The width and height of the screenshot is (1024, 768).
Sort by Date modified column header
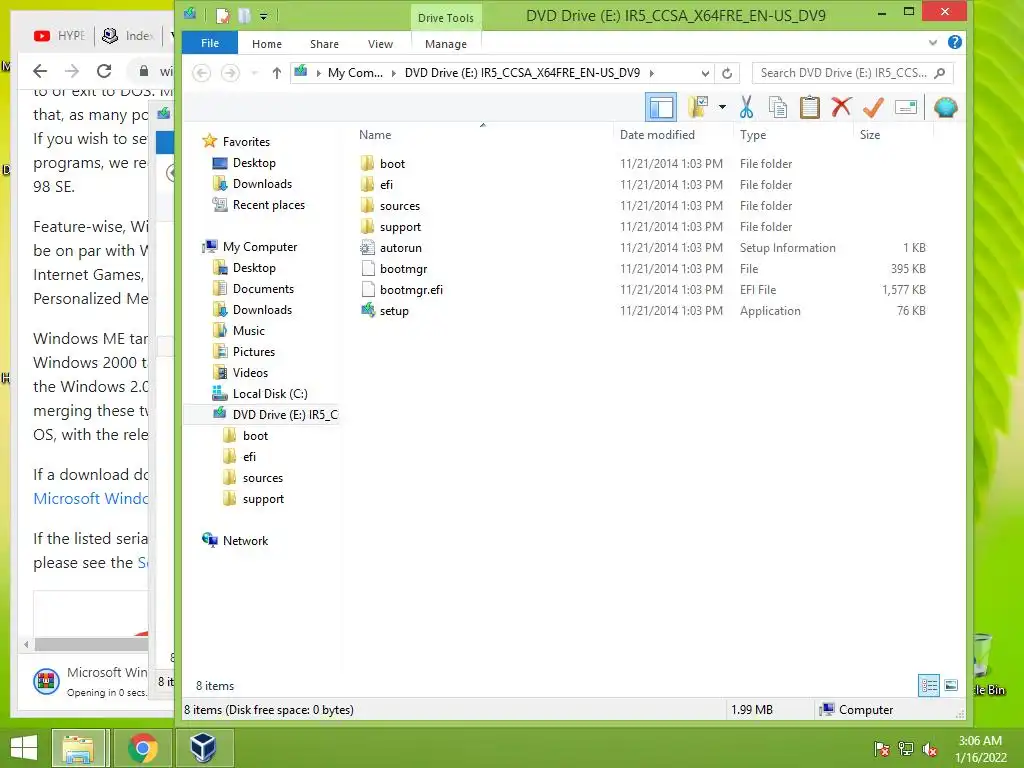tap(657, 135)
